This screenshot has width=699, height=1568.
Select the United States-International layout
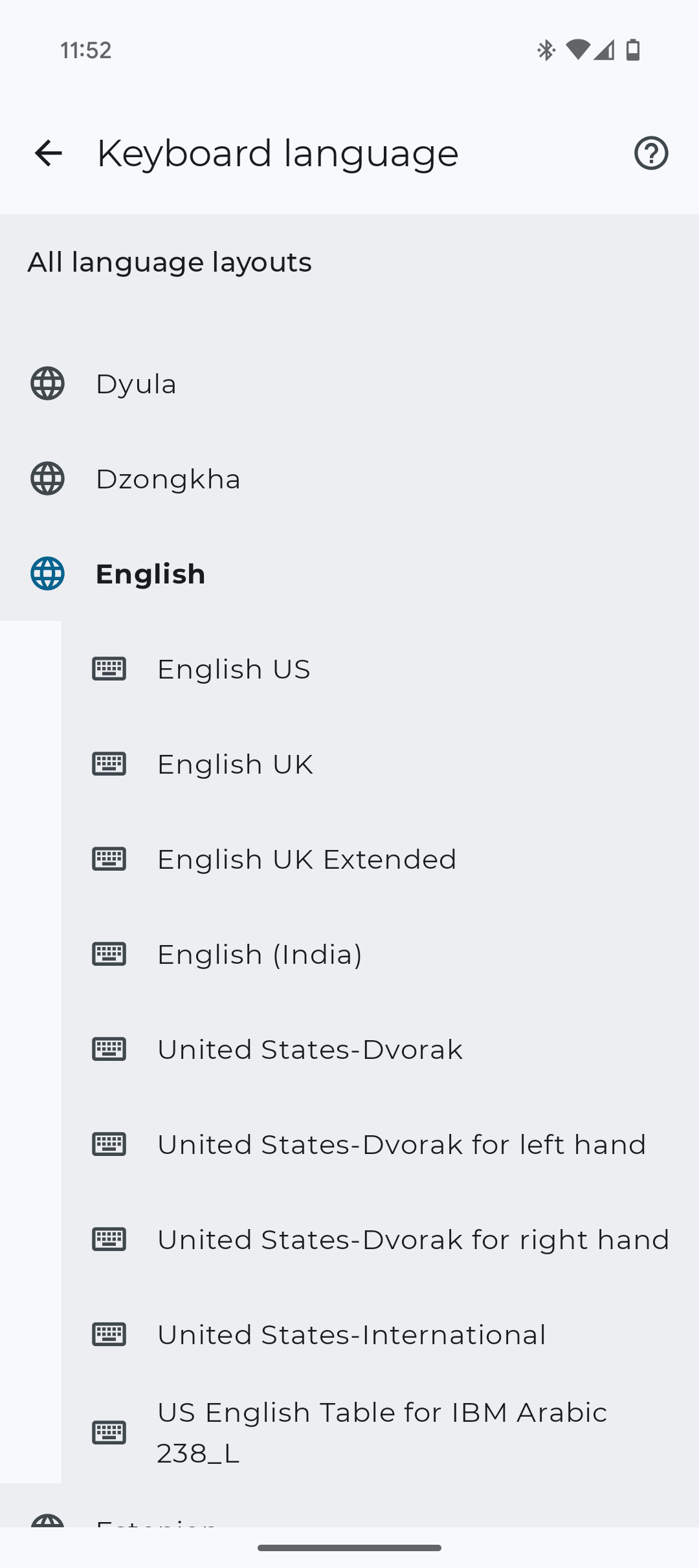[350, 1334]
